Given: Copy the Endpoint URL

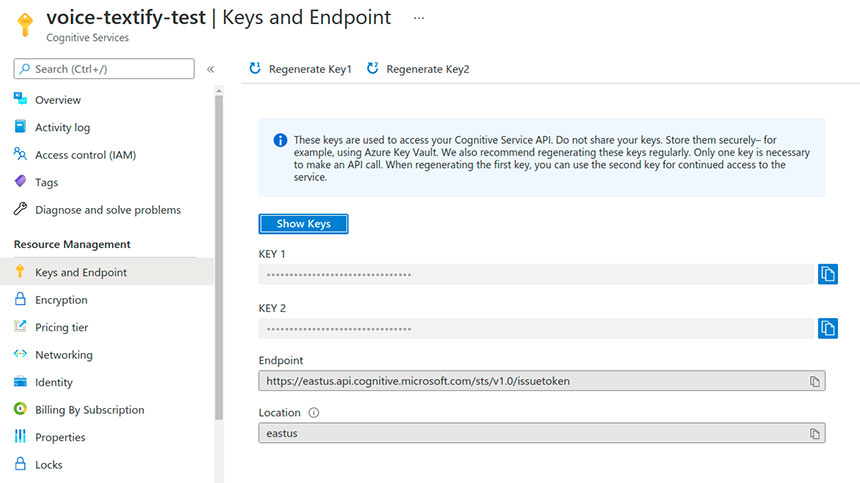Looking at the screenshot, I should click(815, 382).
